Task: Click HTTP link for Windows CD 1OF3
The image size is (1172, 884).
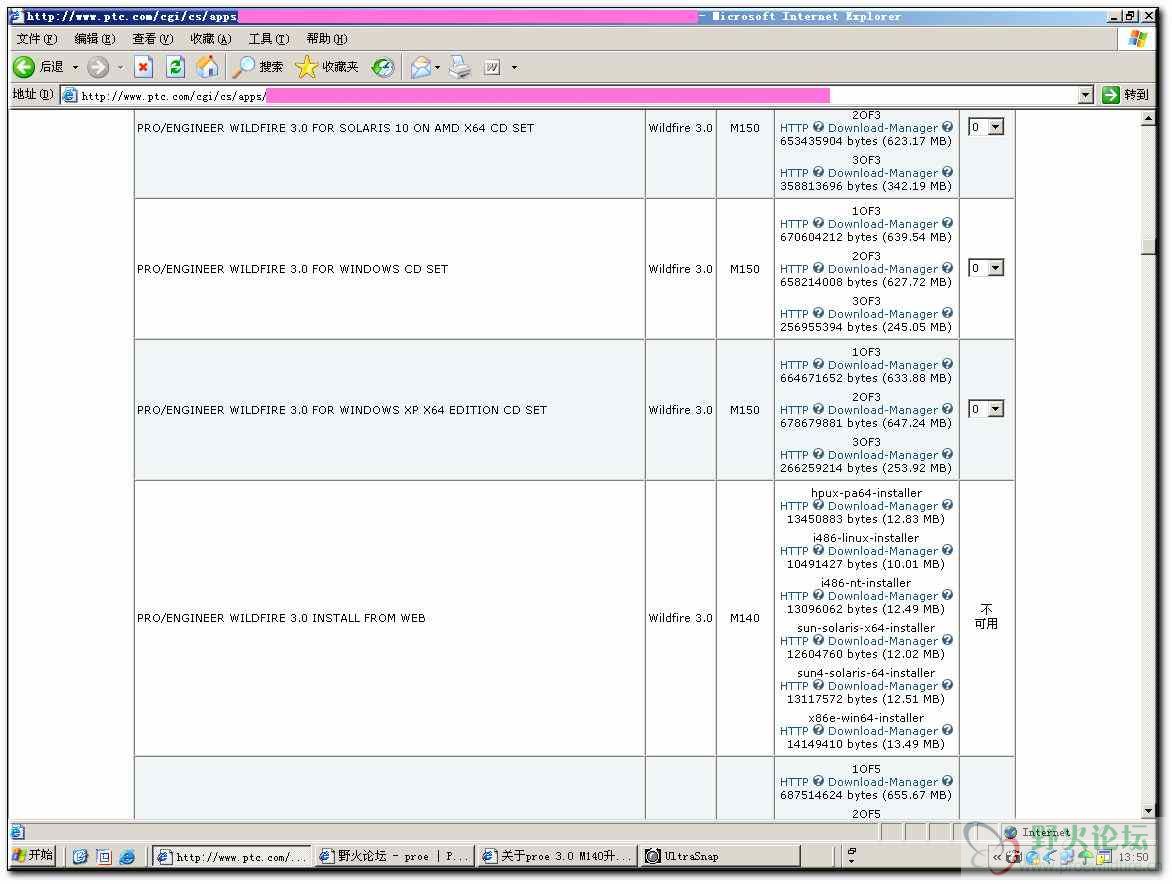Action: pos(795,224)
